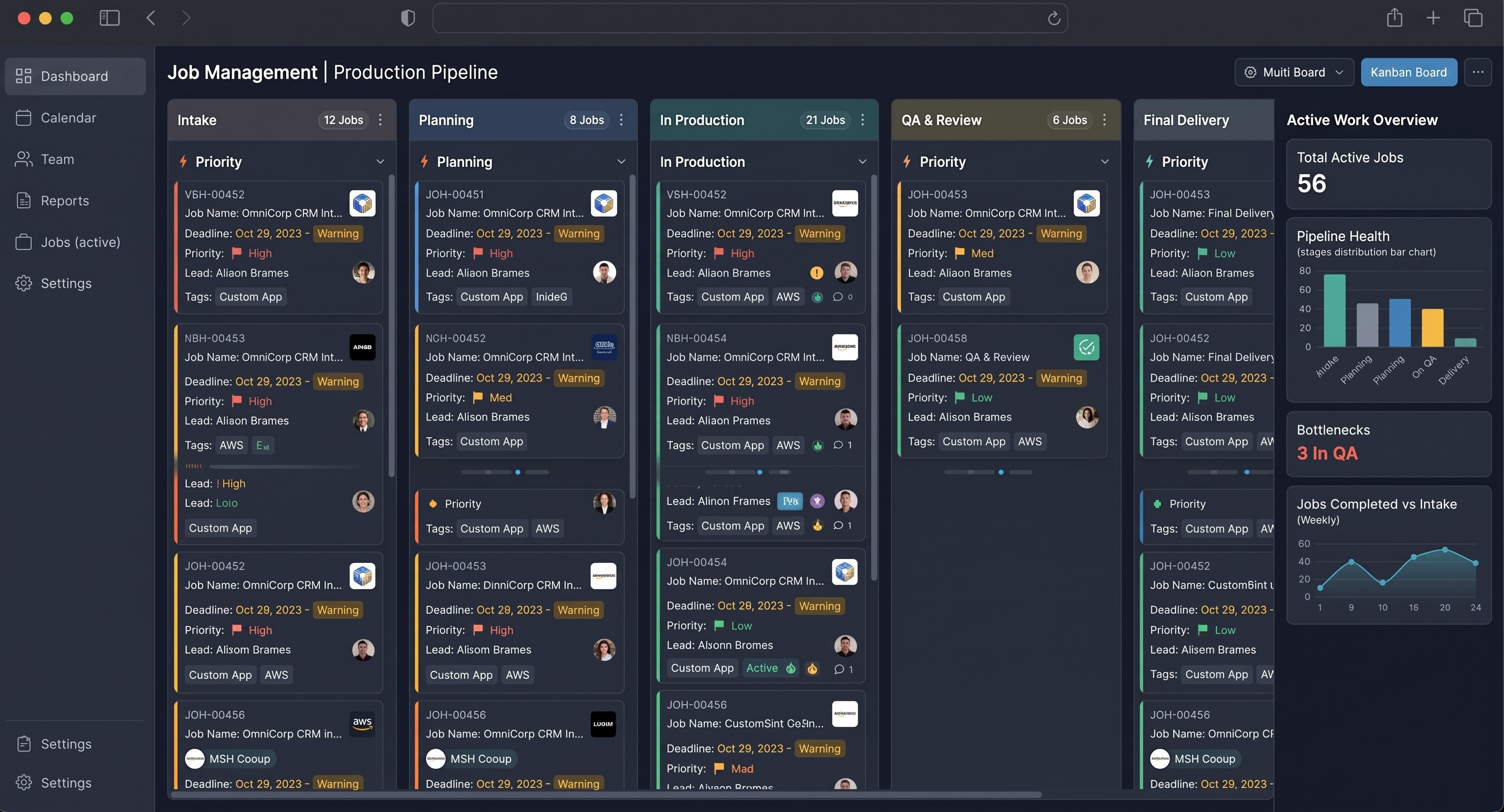
Task: Click the clipboard Settings icon near sidebar bottom
Action: [x=24, y=744]
